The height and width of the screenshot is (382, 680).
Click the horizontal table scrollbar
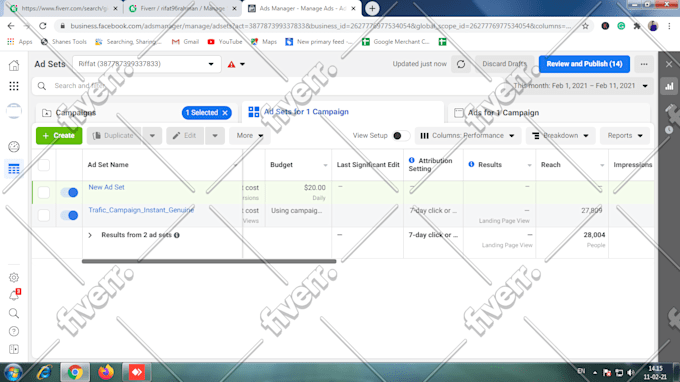pyautogui.click(x=209, y=261)
